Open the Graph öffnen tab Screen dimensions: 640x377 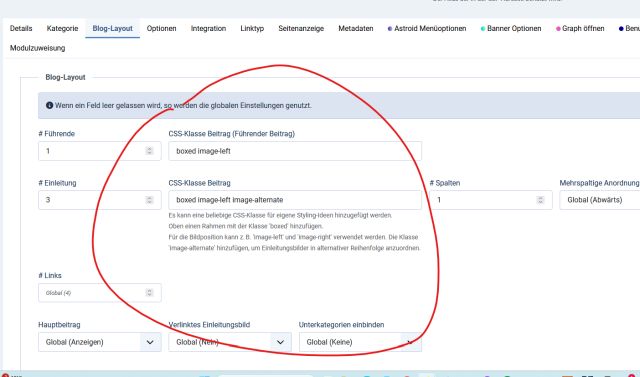click(580, 29)
